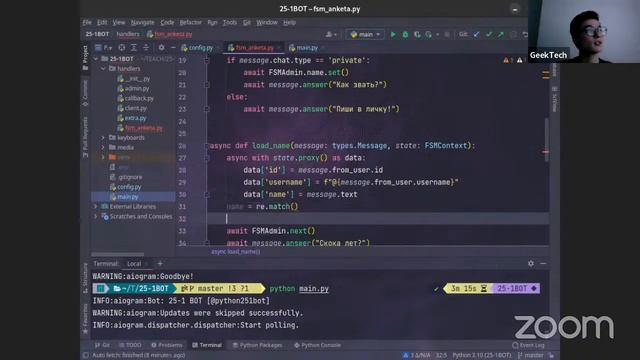Hide the Terminal panel with the minus icon
This screenshot has width=640, height=360.
(x=543, y=264)
